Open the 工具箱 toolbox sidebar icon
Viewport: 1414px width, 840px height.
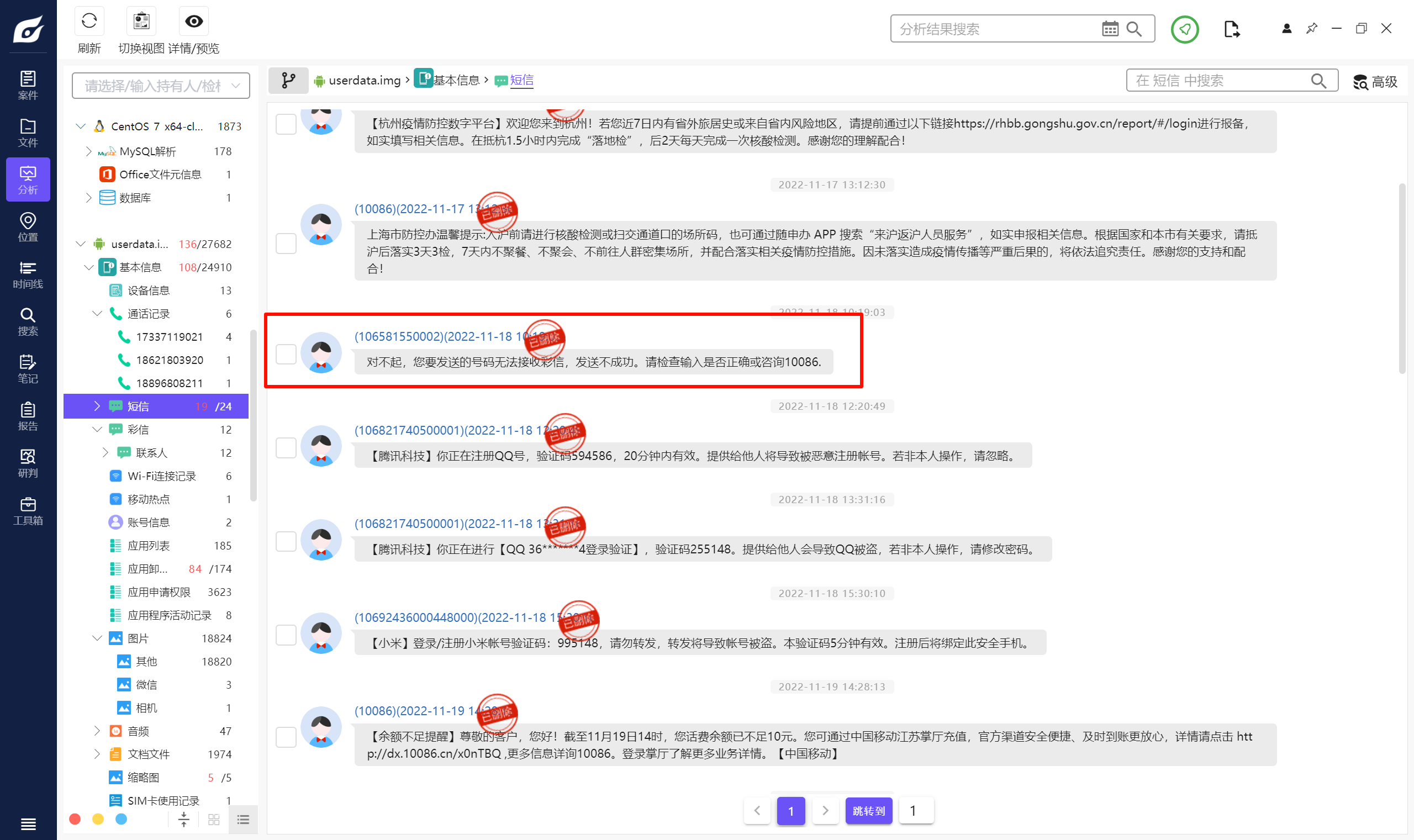(28, 510)
